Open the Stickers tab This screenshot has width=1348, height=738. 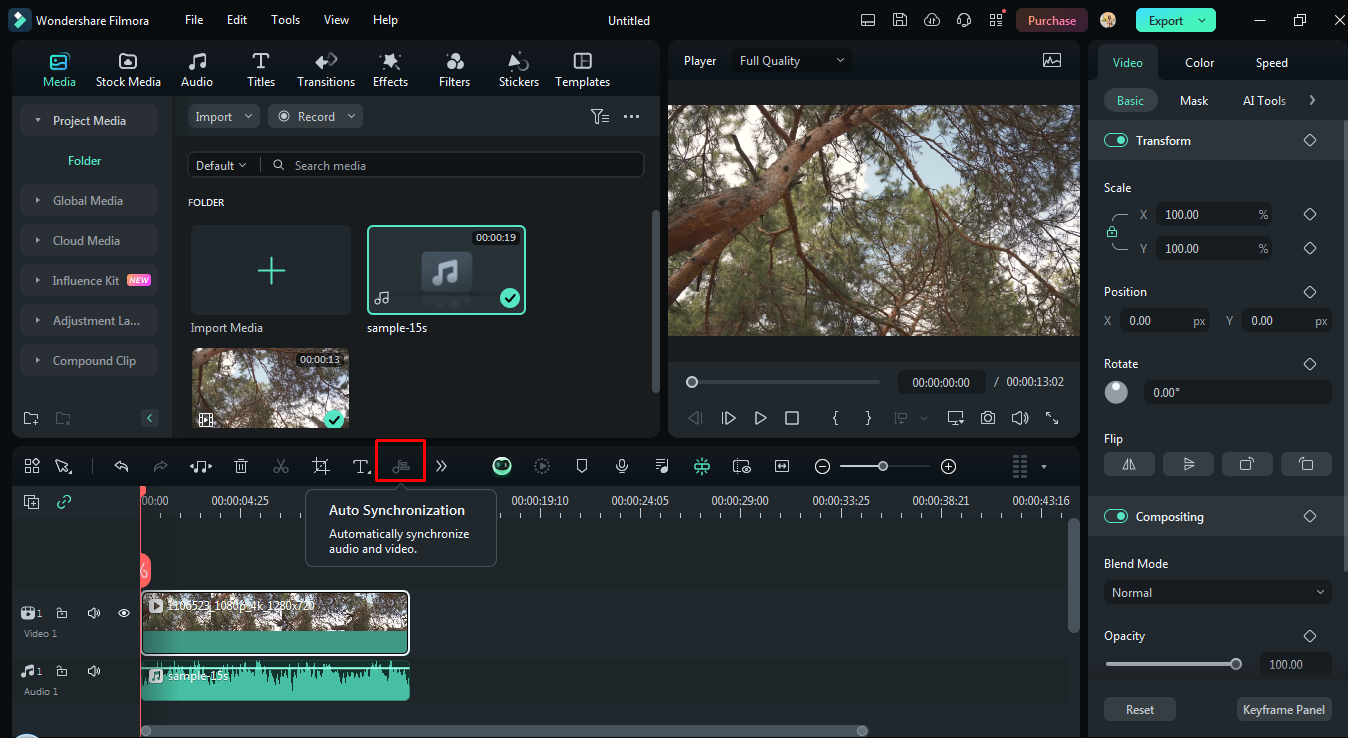519,70
